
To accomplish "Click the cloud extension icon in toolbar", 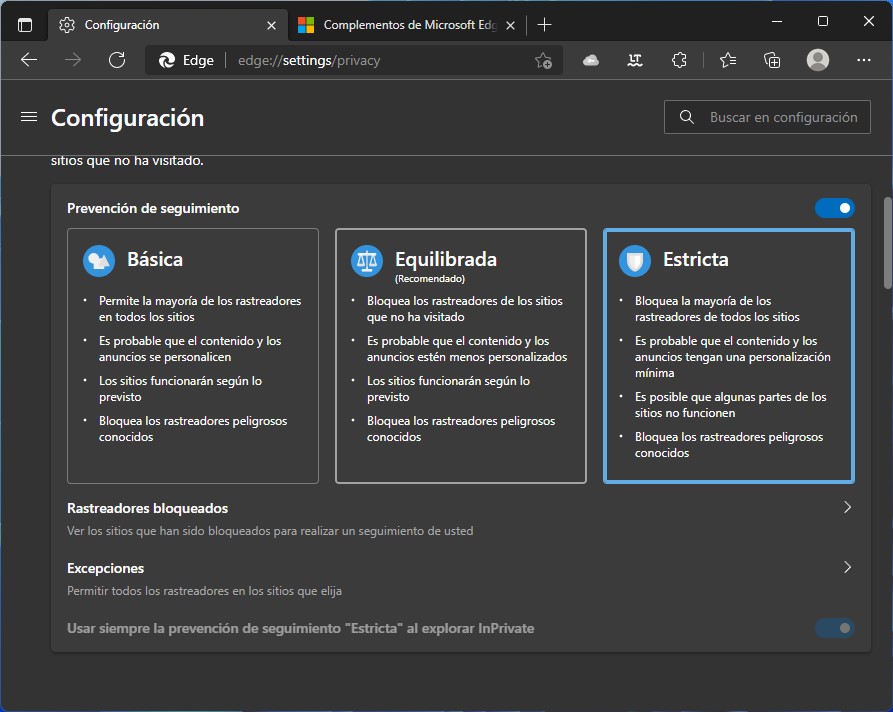I will pyautogui.click(x=591, y=60).
